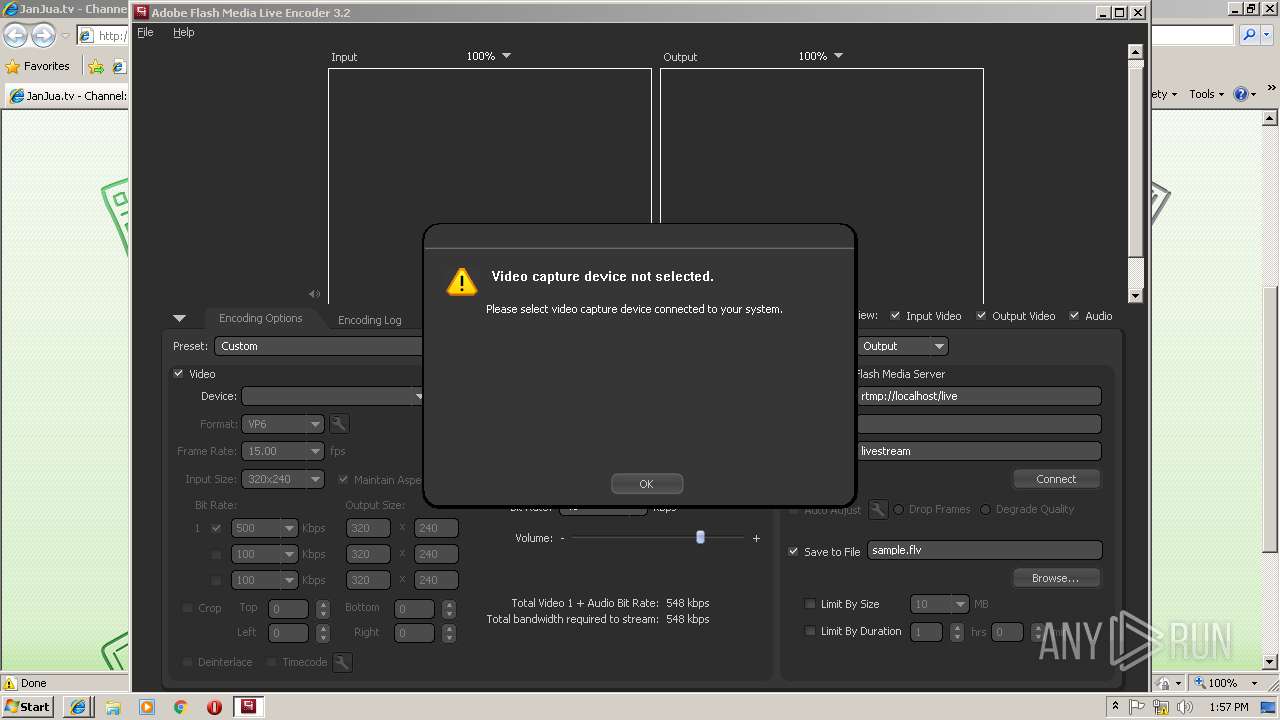Click the rtmp://localhost/live URL field
The width and height of the screenshot is (1280, 720).
pos(978,396)
